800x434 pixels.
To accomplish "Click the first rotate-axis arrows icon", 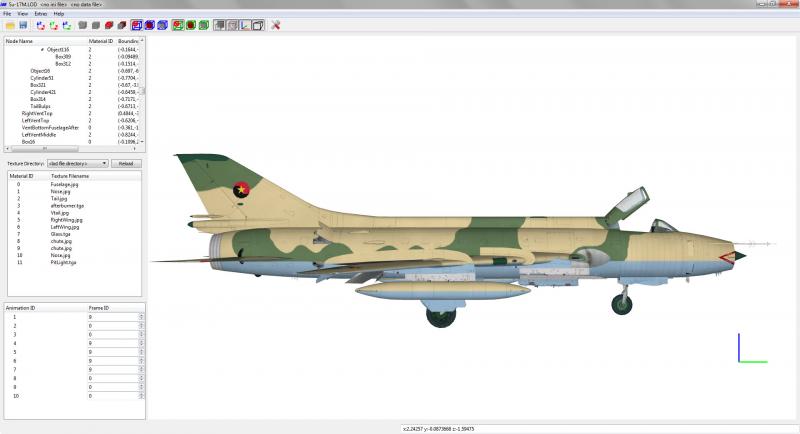I will click(41, 25).
